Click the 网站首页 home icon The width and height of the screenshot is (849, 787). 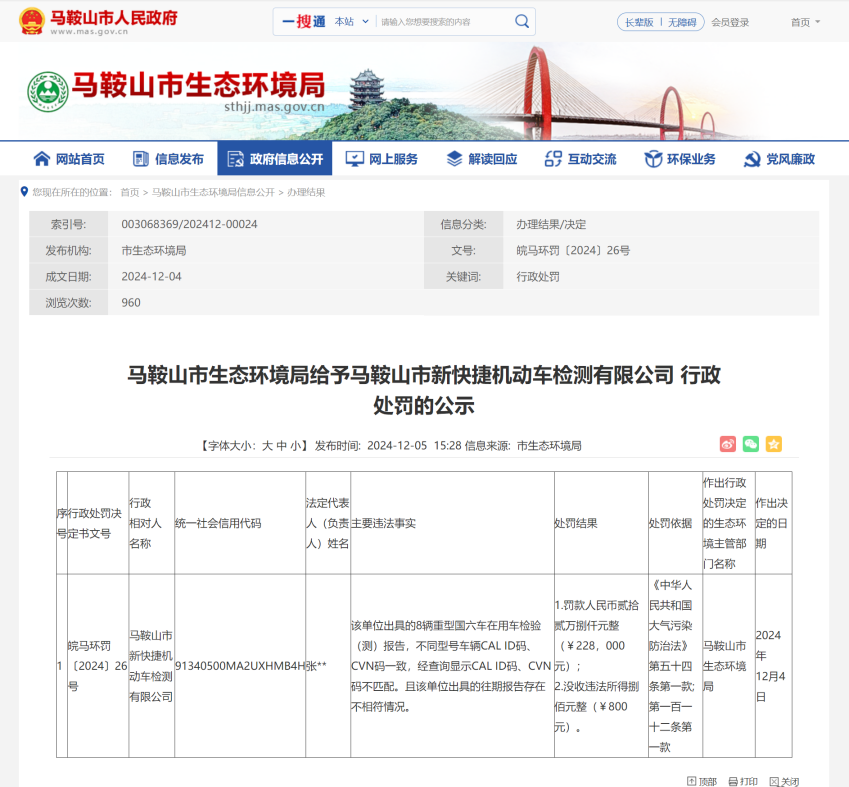[x=42, y=159]
